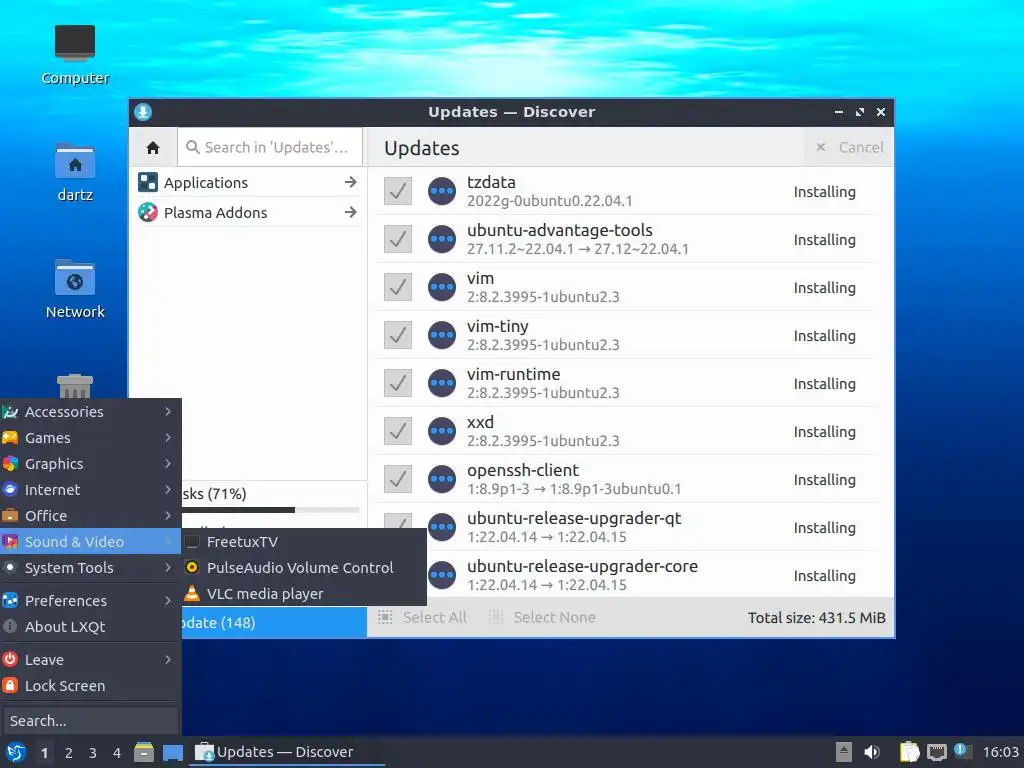1024x768 pixels.
Task: Click the Select All button
Action: pos(423,617)
